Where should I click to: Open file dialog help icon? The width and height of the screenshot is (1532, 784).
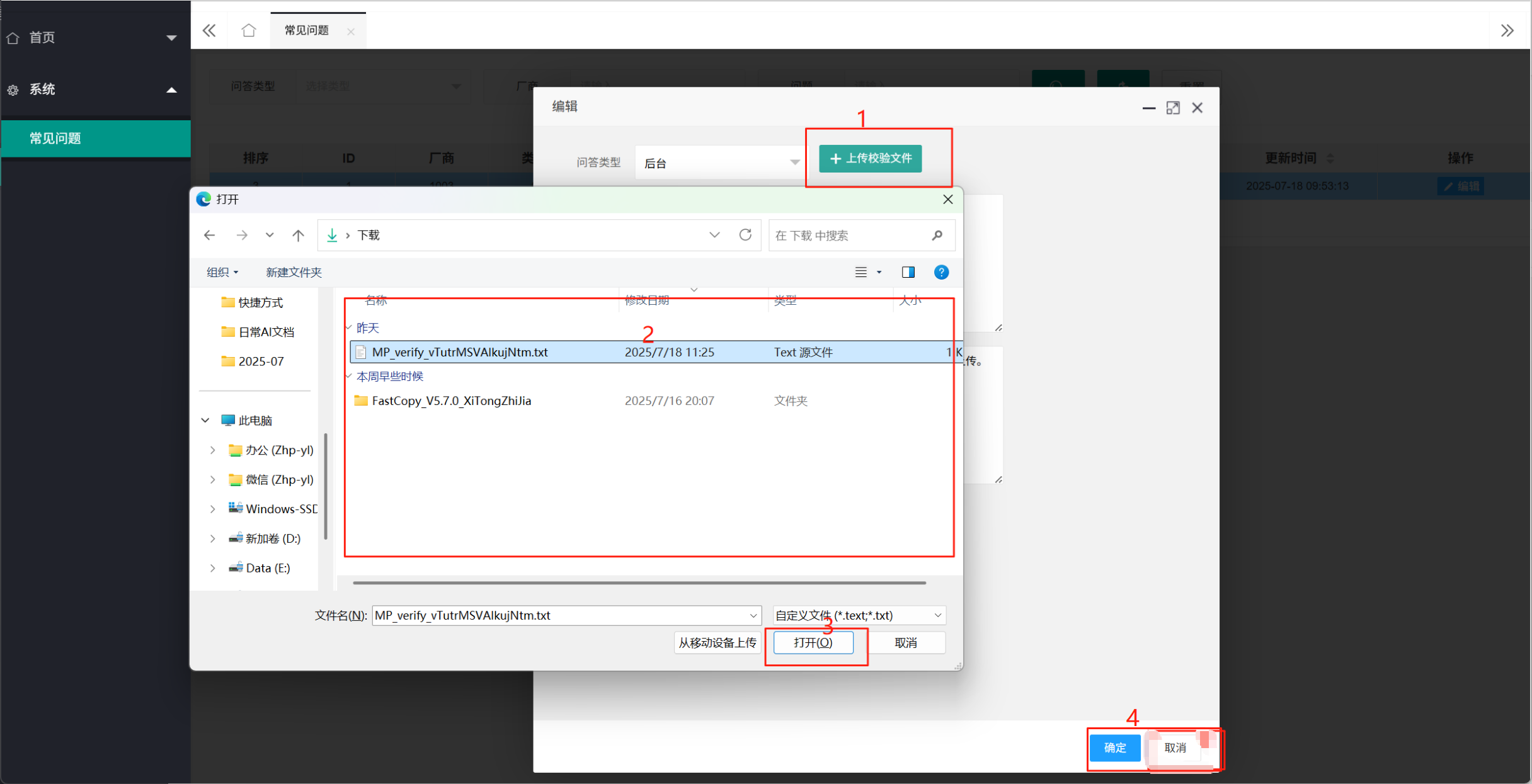point(941,272)
